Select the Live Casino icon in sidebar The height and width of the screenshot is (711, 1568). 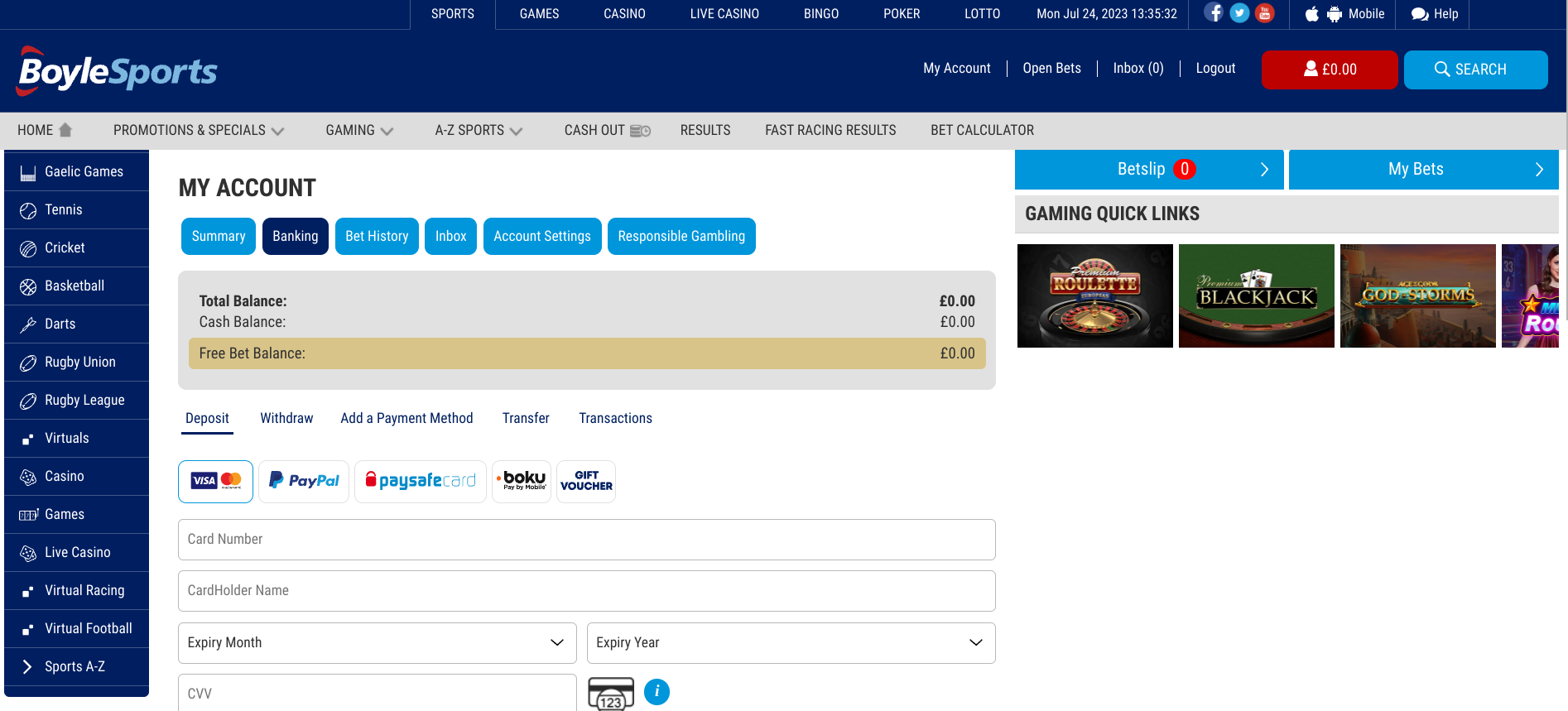(28, 553)
